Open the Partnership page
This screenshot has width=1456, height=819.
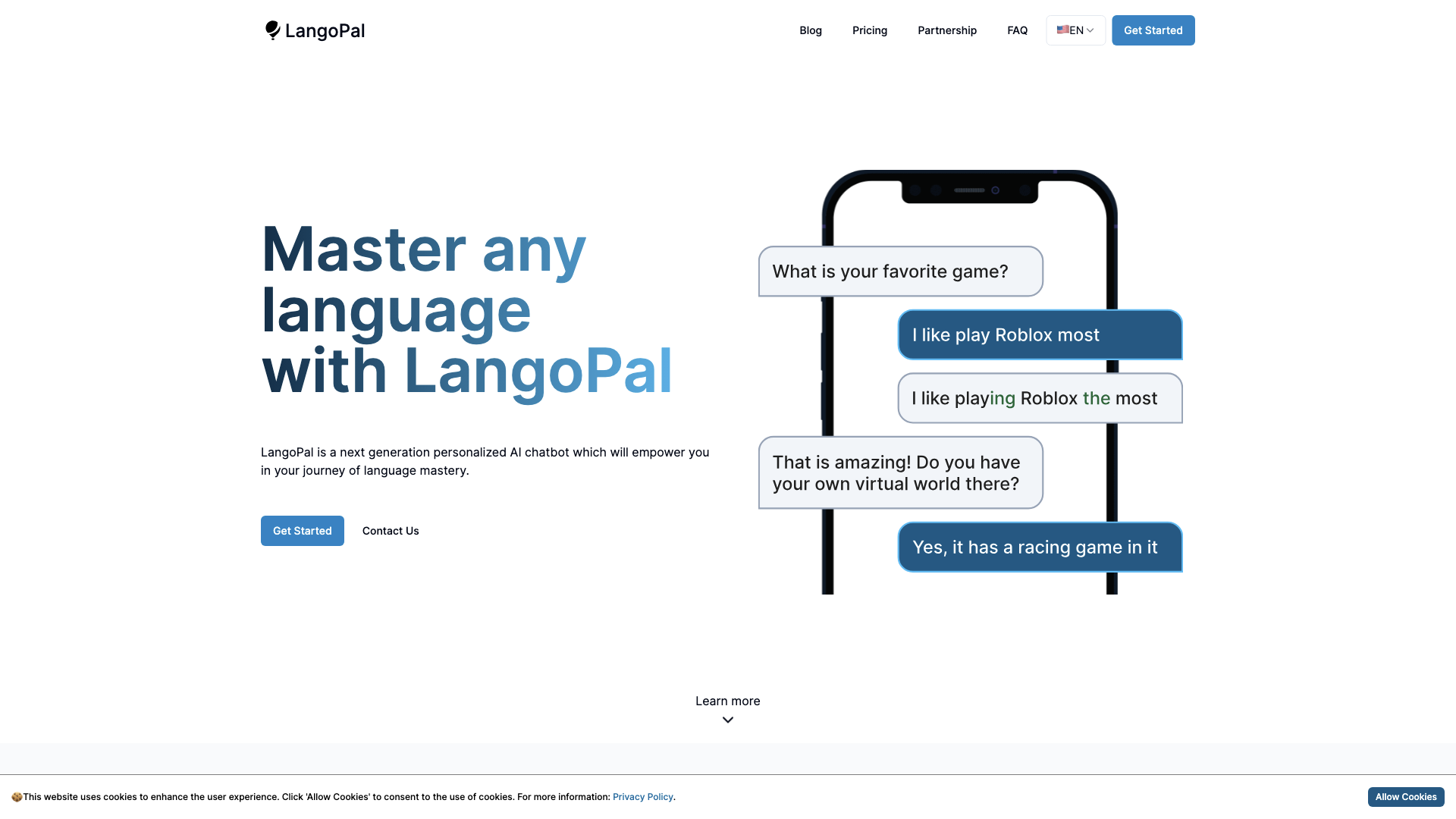pos(946,30)
